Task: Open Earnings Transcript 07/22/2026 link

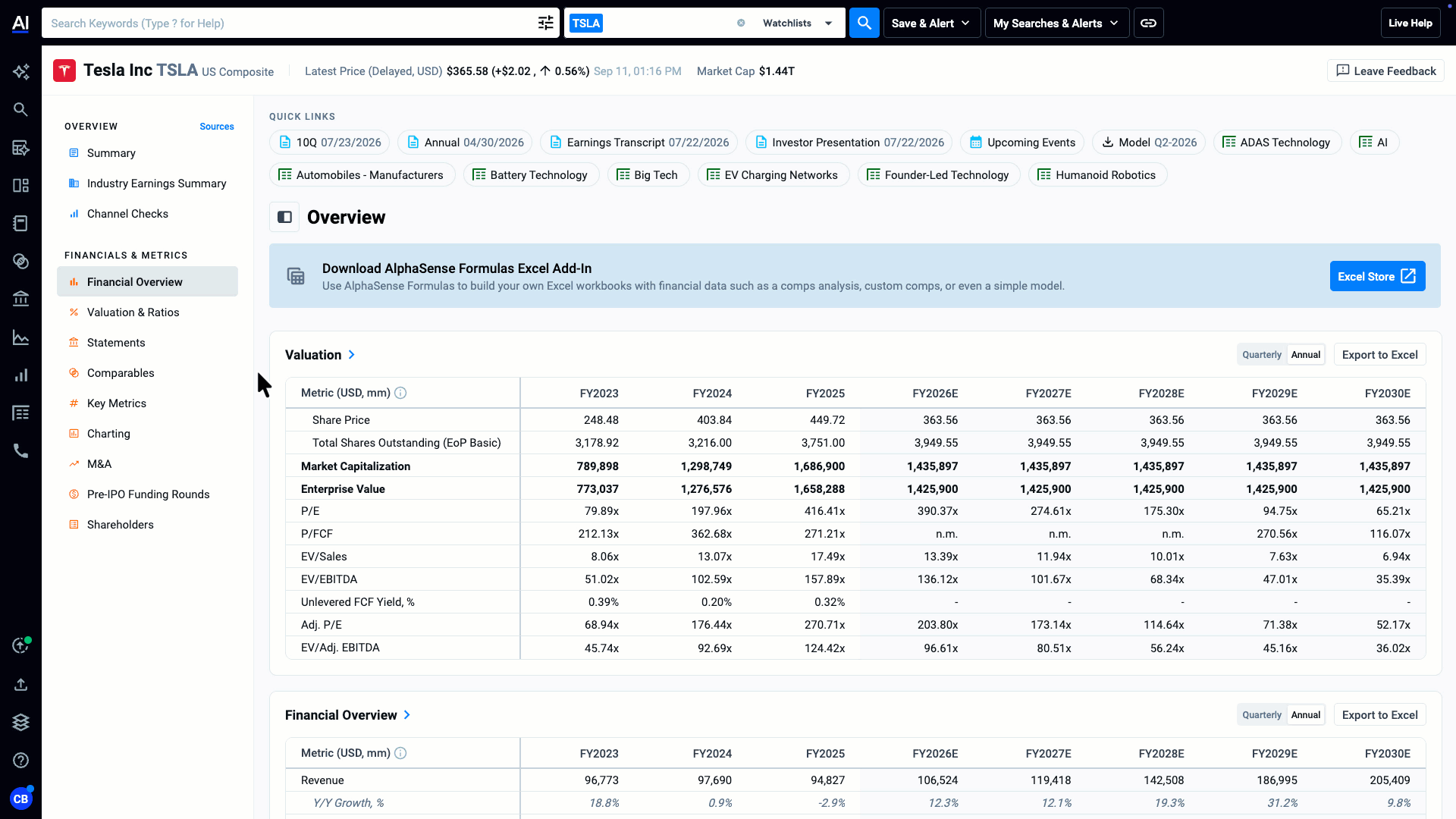Action: (x=639, y=143)
